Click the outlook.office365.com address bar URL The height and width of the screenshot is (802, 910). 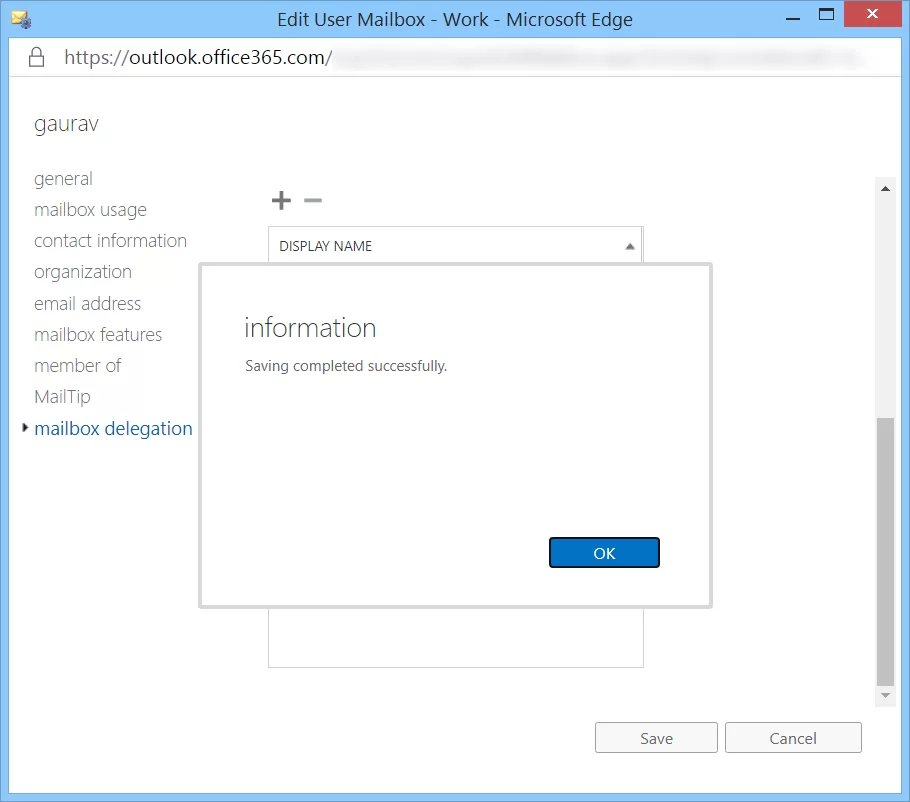click(197, 57)
